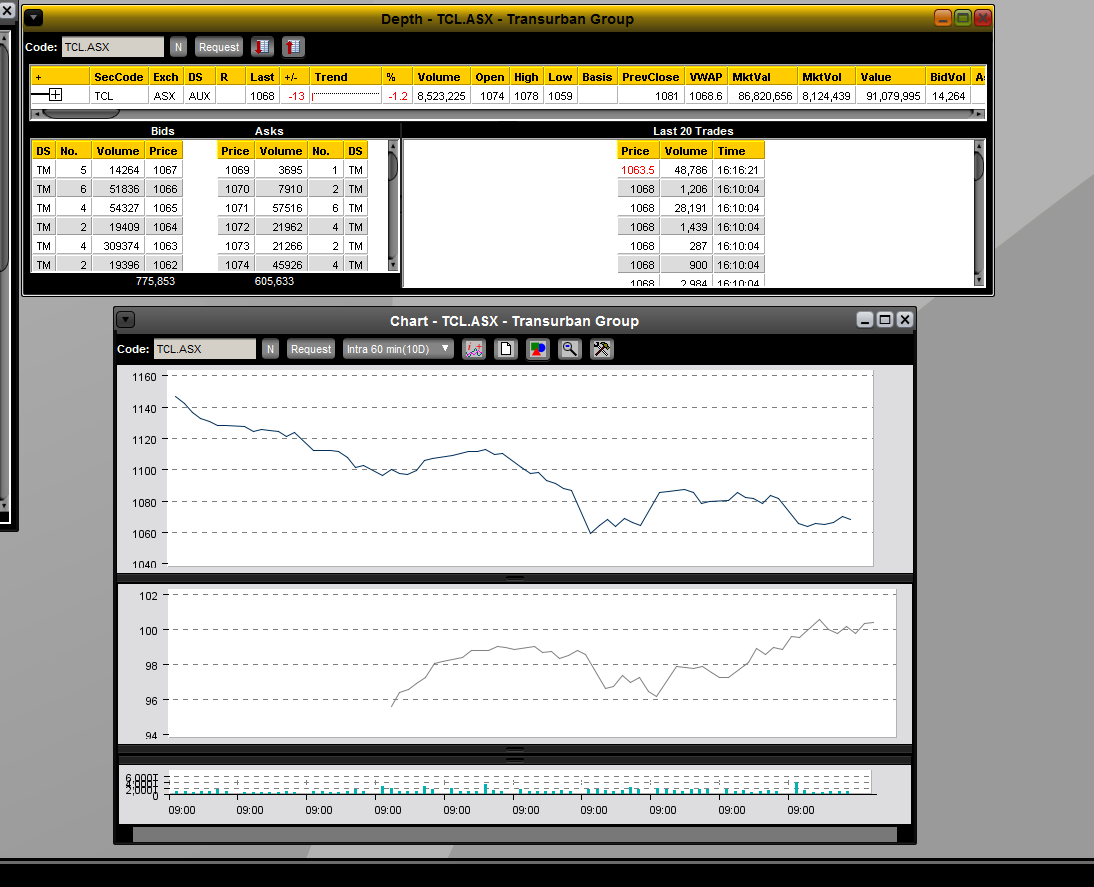The height and width of the screenshot is (887, 1094).
Task: Pick the PrevClose column header
Action: pyautogui.click(x=650, y=77)
